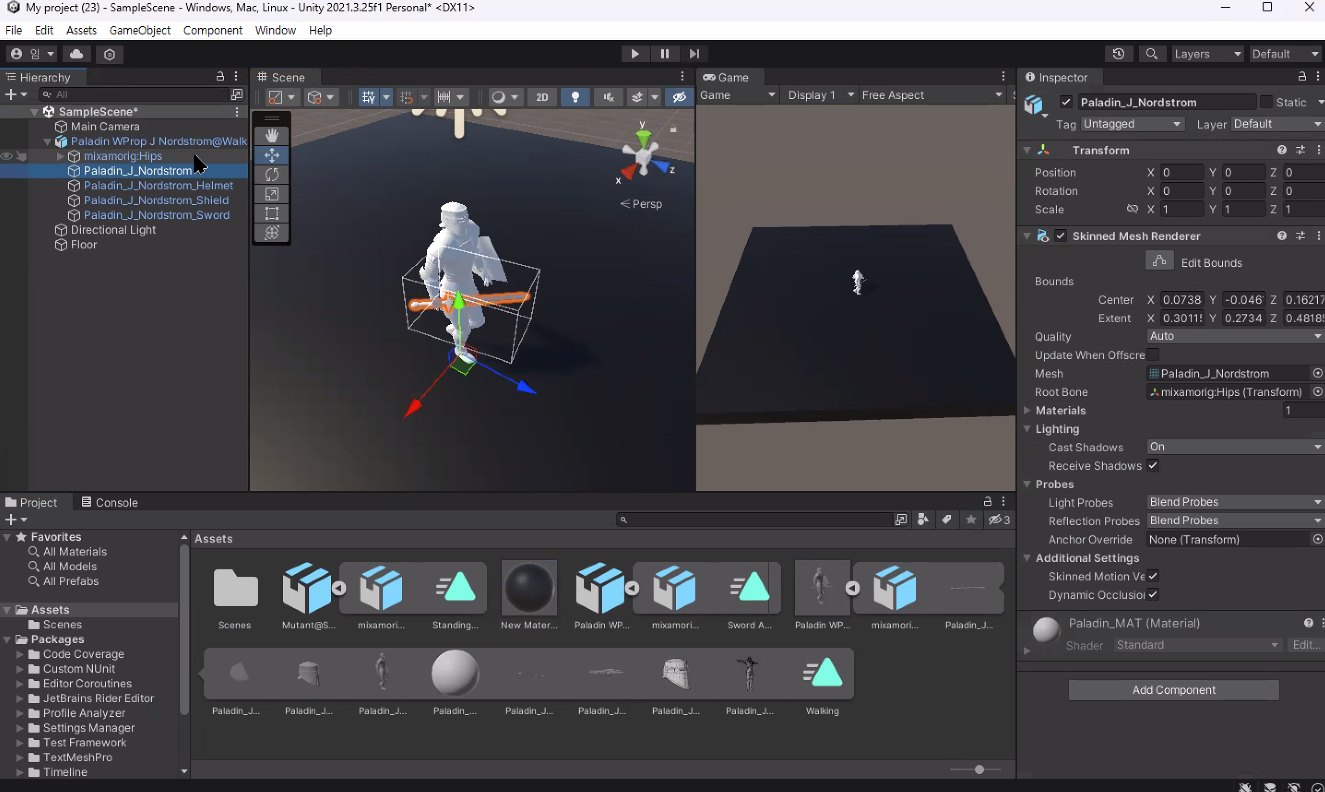The image size is (1325, 792).
Task: Toggle scene lighting bulb icon
Action: point(575,97)
